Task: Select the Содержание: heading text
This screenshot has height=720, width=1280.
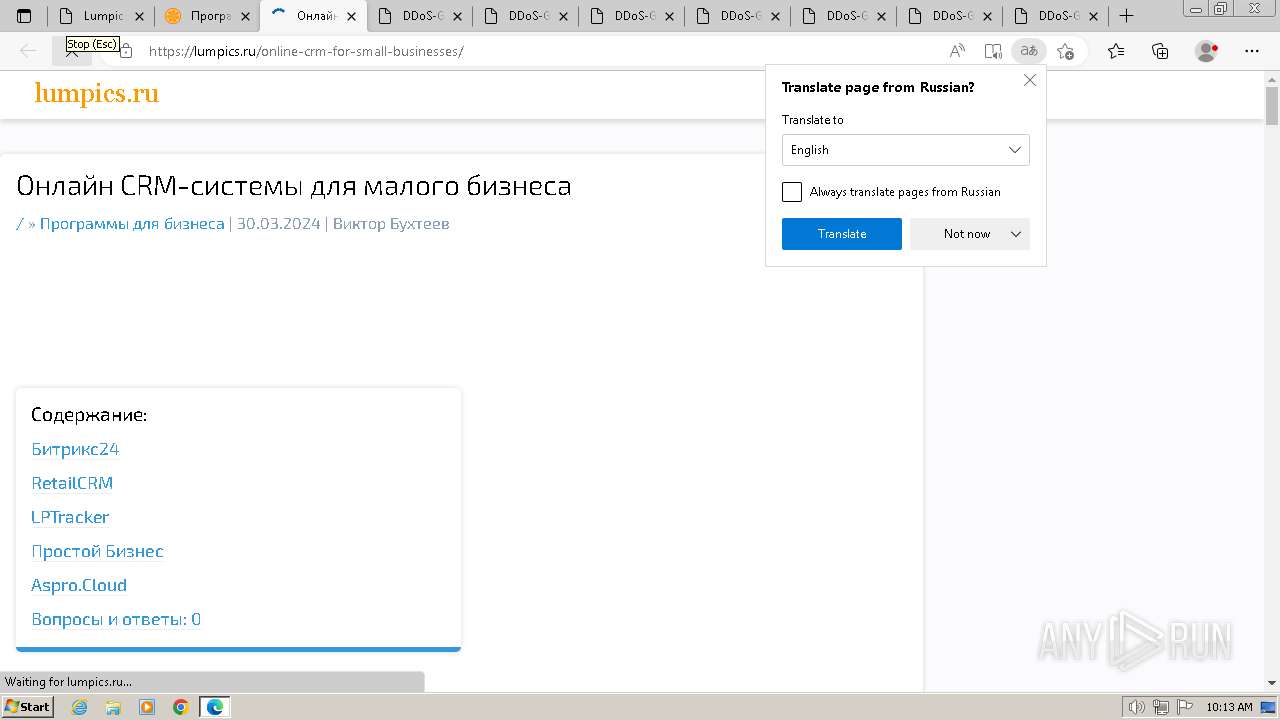Action: pyautogui.click(x=89, y=414)
